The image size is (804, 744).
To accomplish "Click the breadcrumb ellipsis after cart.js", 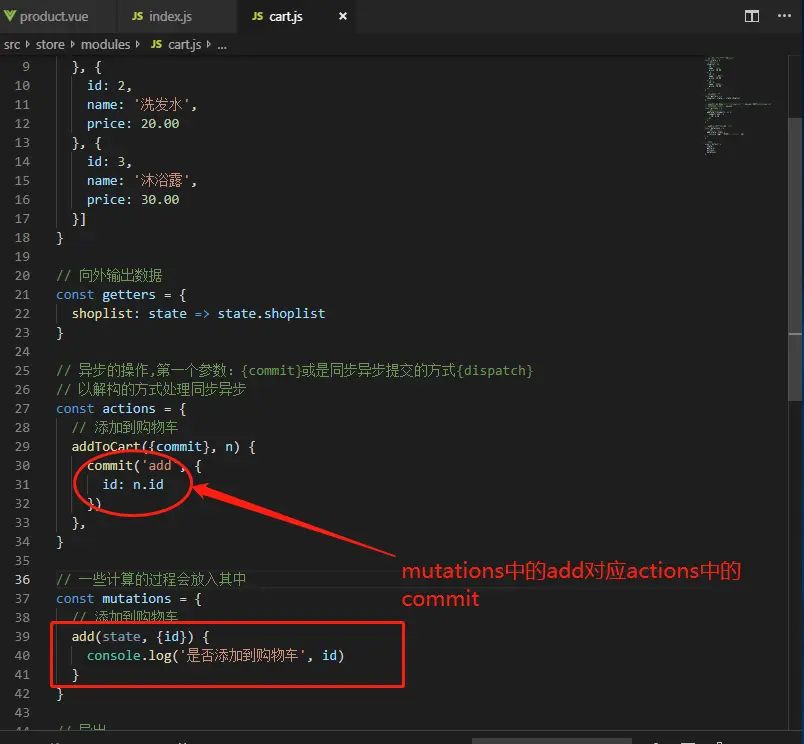I will (222, 45).
